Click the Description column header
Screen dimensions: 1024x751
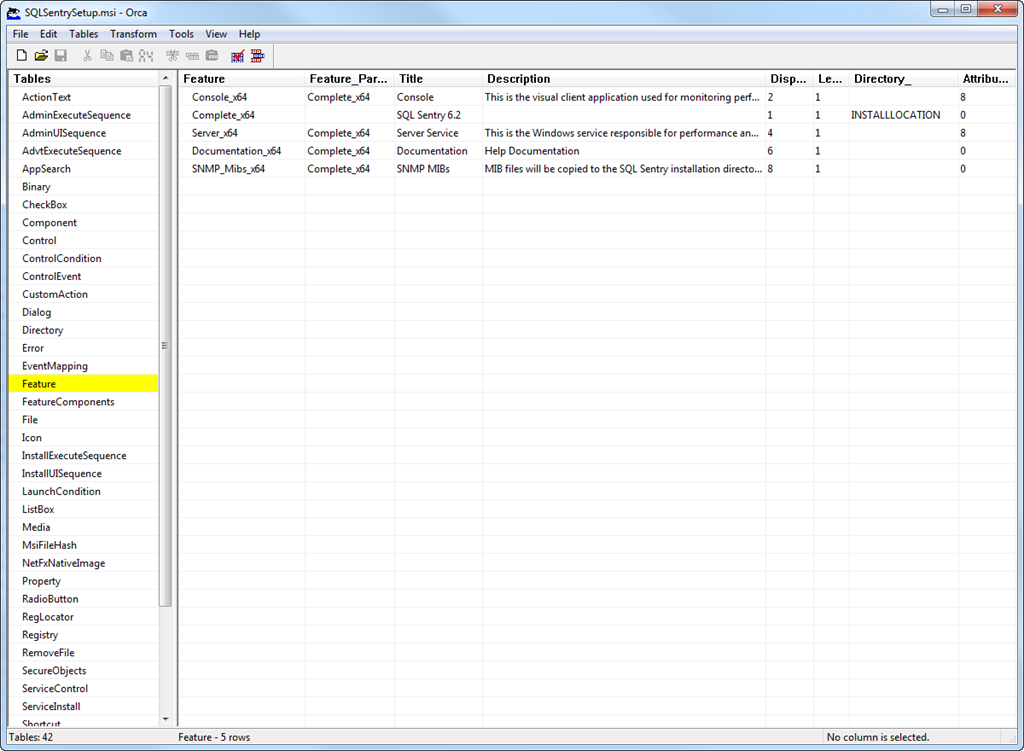tap(624, 78)
